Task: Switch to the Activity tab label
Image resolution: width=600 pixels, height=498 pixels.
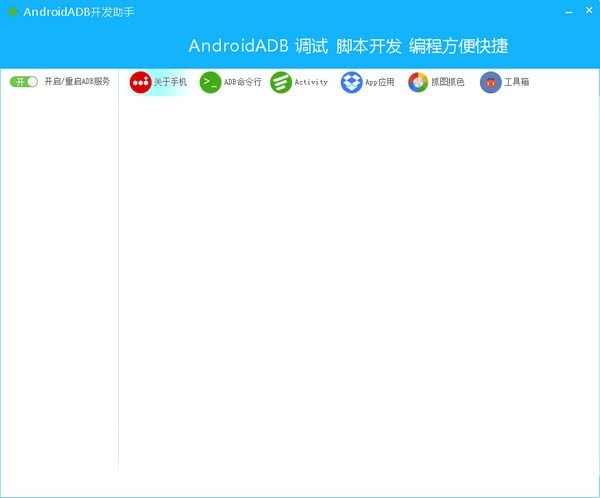Action: (311, 82)
